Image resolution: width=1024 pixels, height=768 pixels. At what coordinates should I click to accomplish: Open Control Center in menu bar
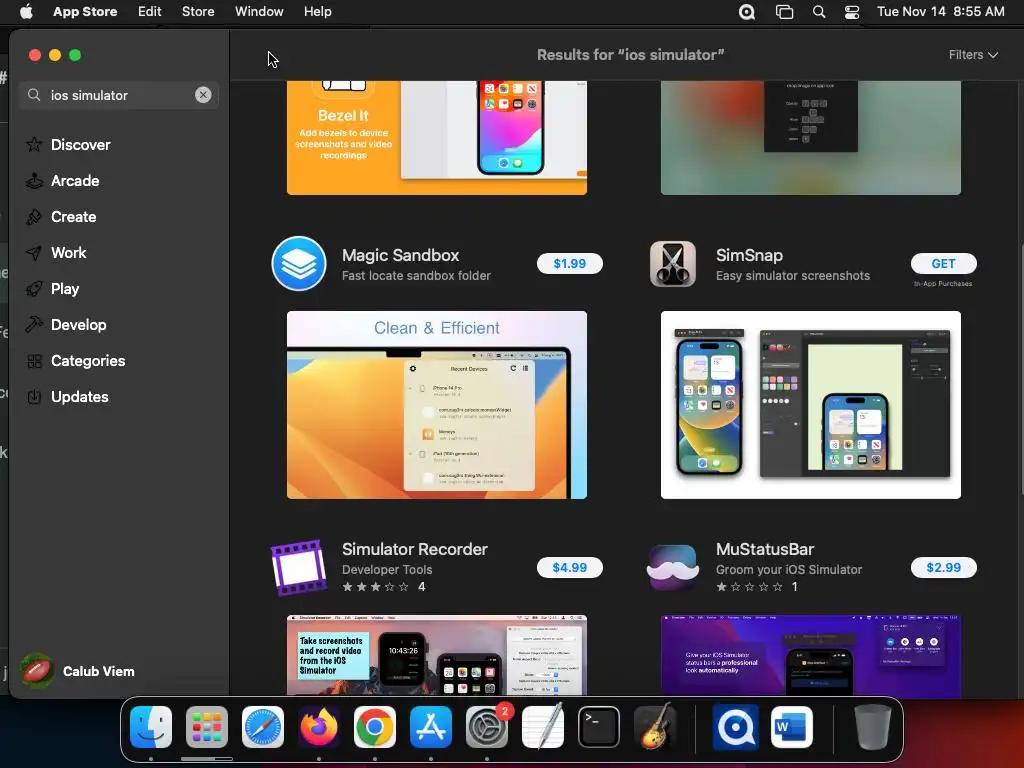(852, 12)
